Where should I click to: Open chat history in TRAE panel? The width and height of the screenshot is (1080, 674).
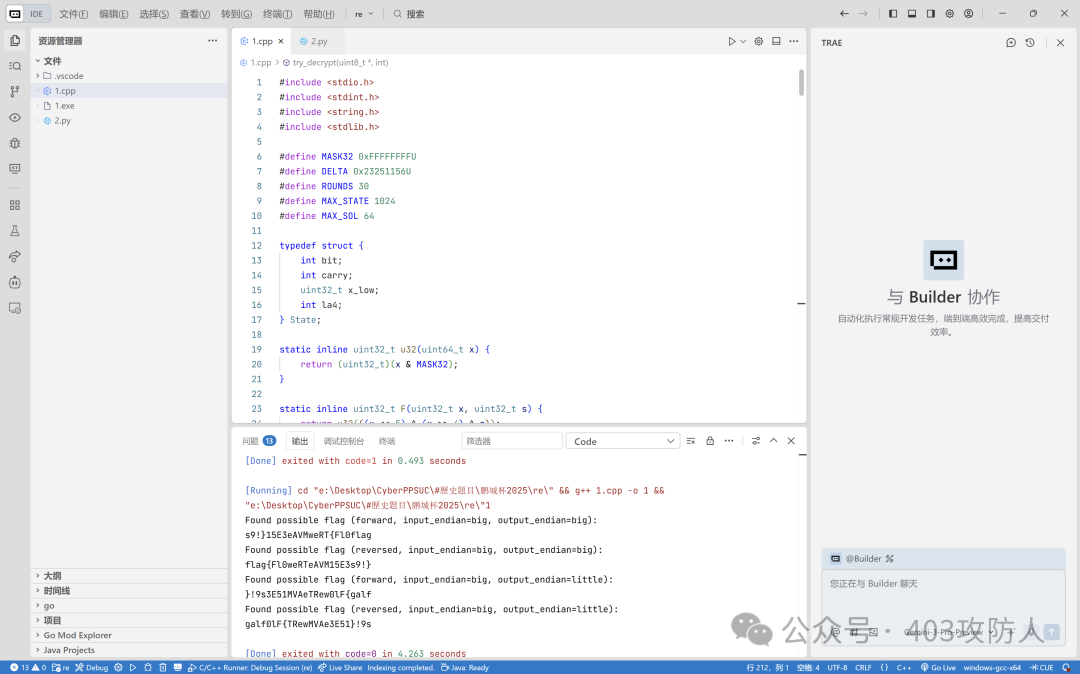point(1030,42)
